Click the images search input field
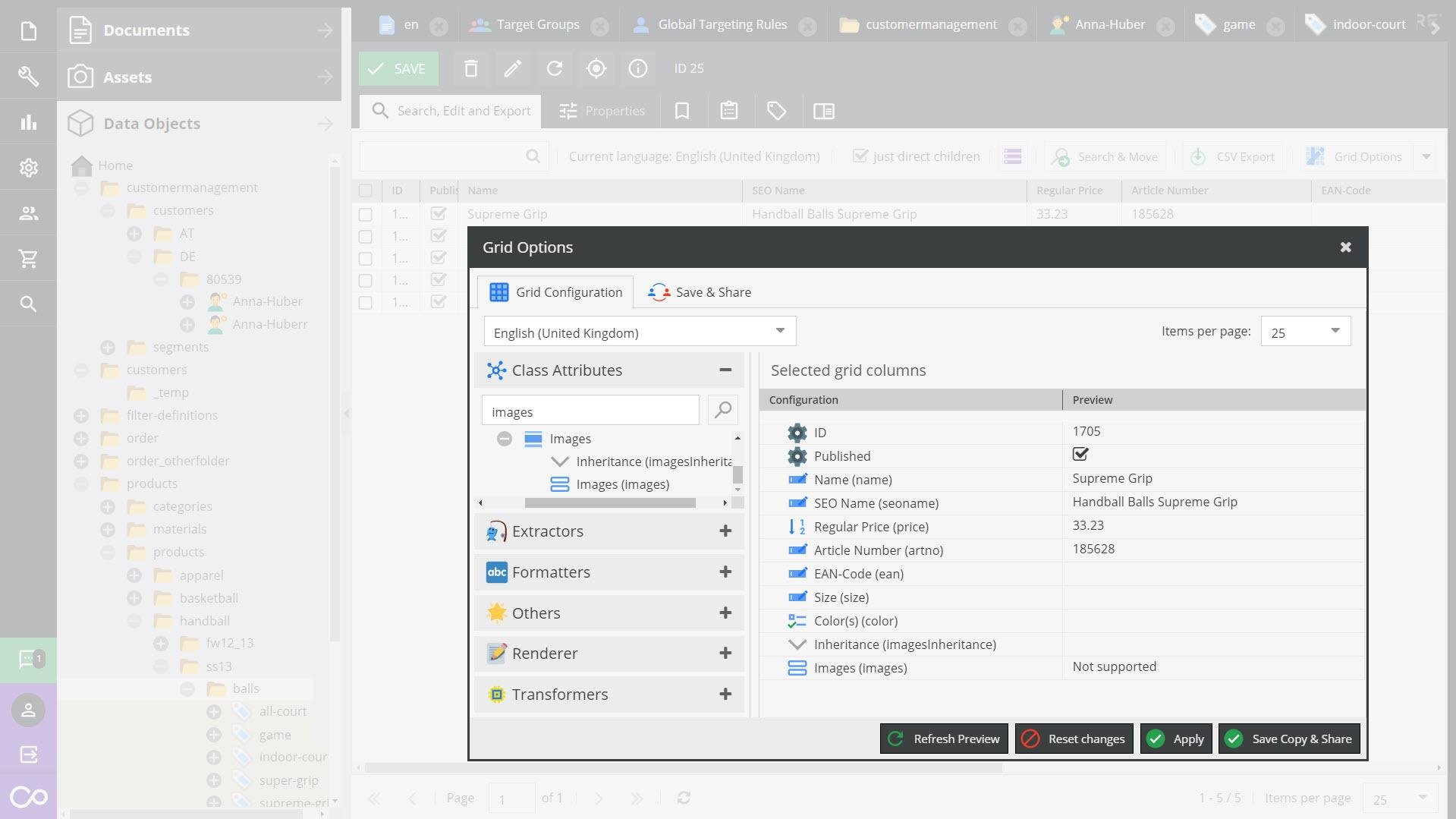The height and width of the screenshot is (819, 1456). click(590, 411)
